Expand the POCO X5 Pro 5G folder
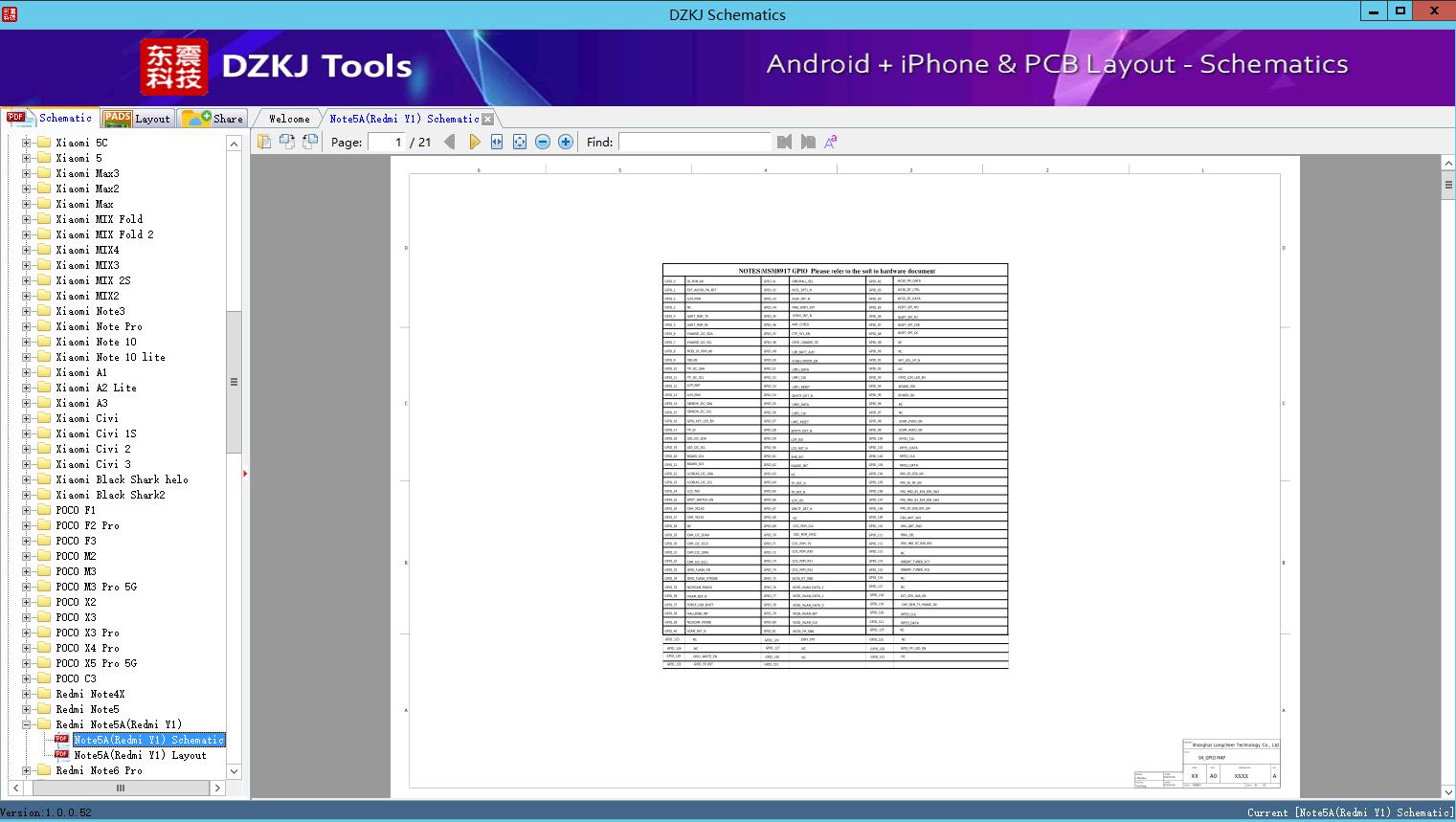1456x822 pixels. coord(27,663)
